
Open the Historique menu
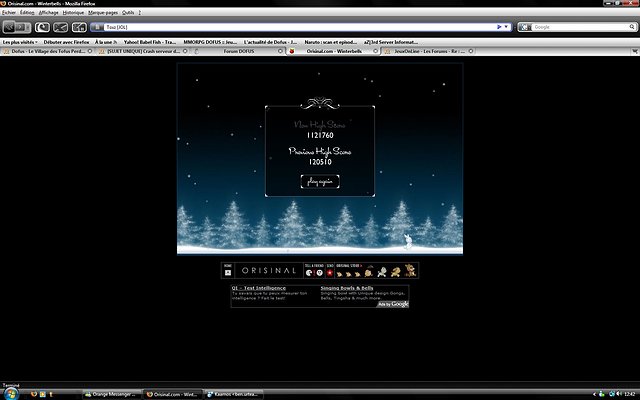73,12
